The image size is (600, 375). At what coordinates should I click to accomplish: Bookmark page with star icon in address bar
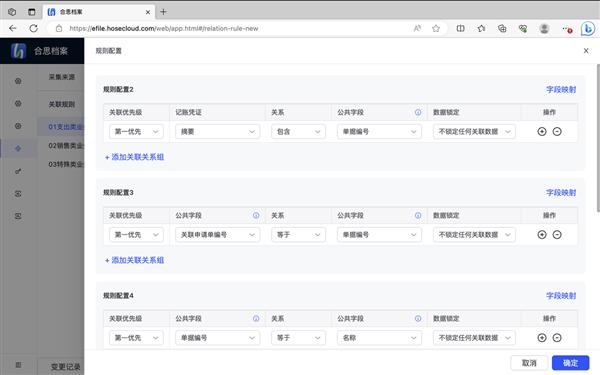click(x=436, y=28)
